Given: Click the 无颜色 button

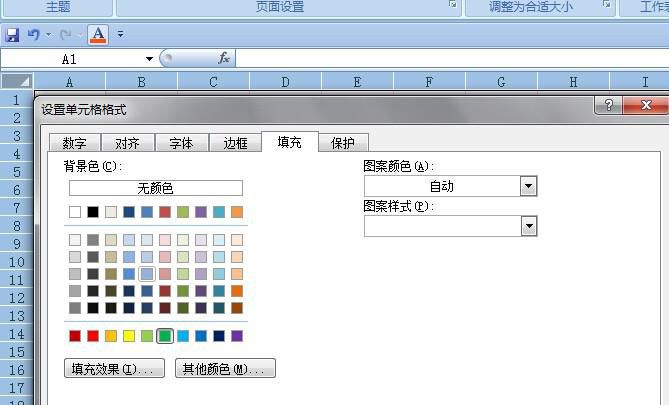Looking at the screenshot, I should click(x=156, y=188).
